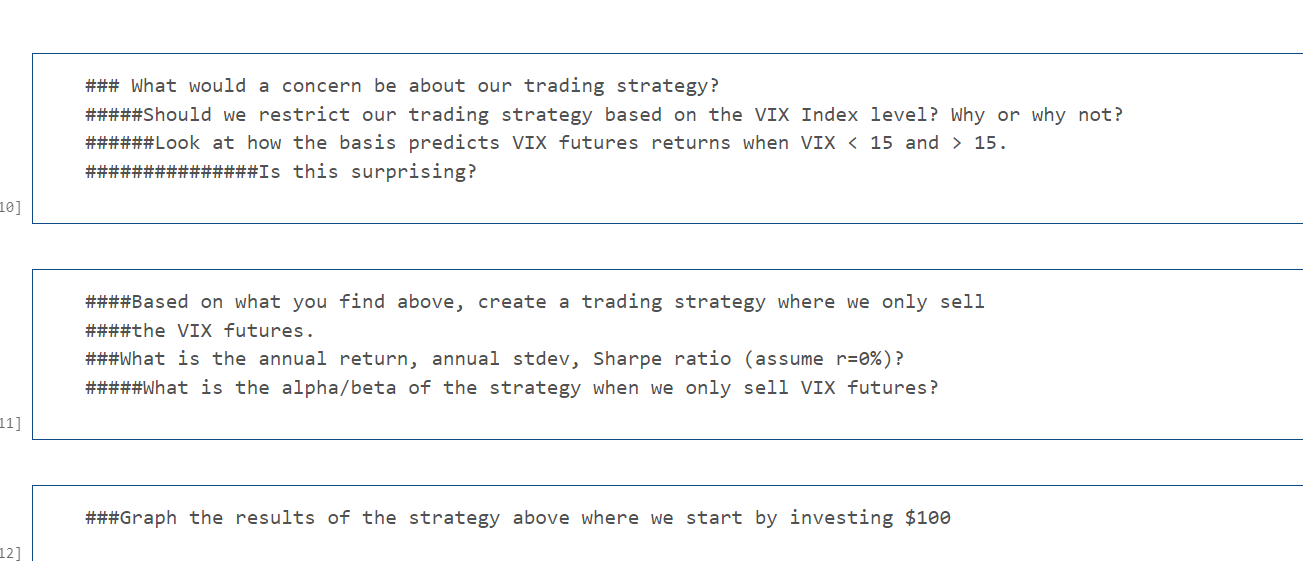Click the 'Look at how the basis predicts' line
Image resolution: width=1303 pixels, height=561 pixels.
click(x=547, y=143)
